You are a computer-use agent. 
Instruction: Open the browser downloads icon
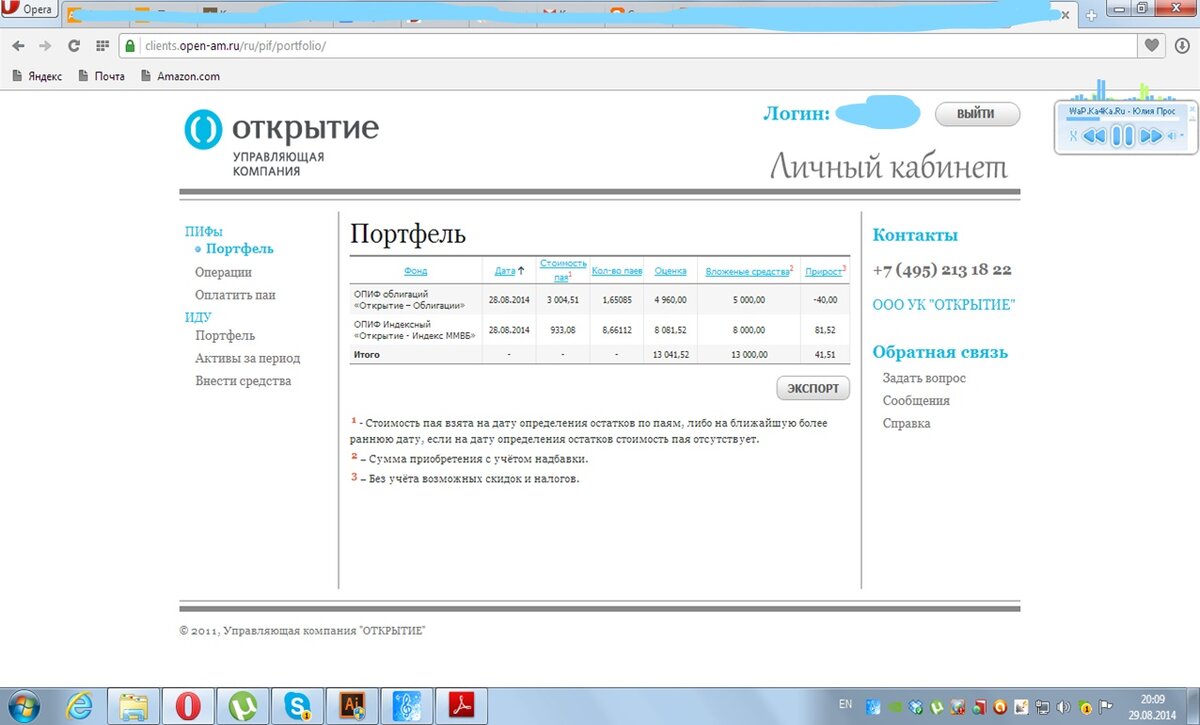coord(1181,46)
